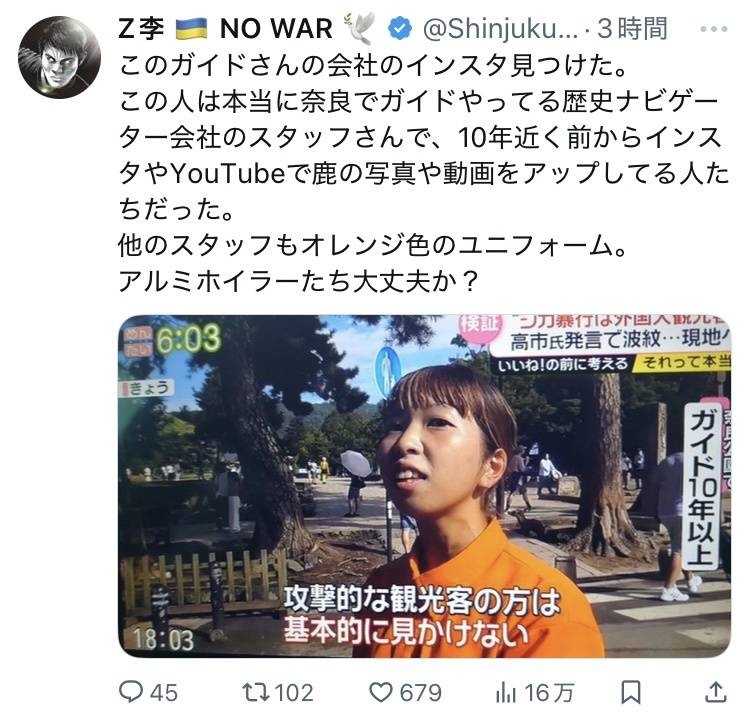Click the 16万 views count

[549, 692]
